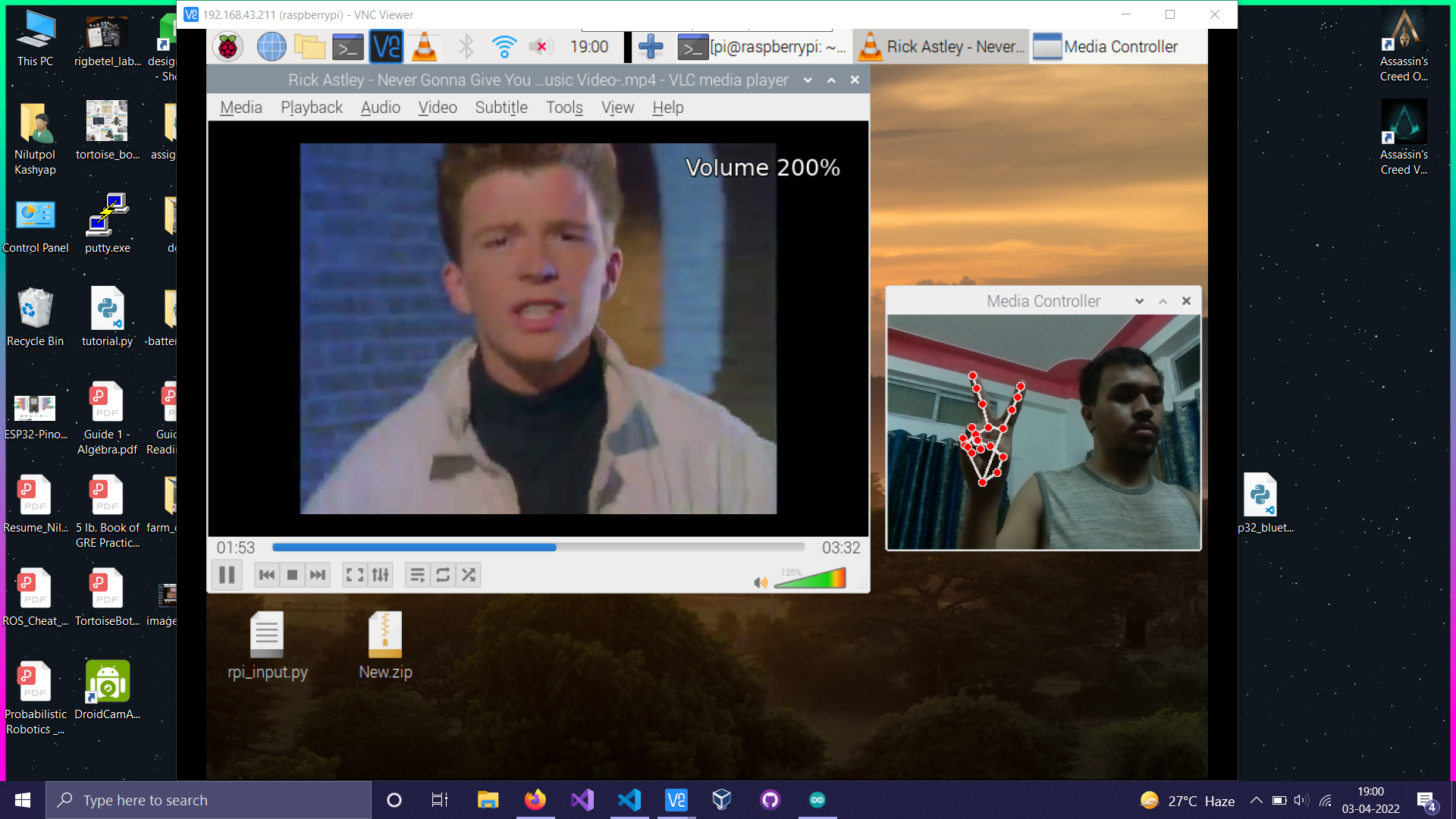Adjust the VLC volume slider
1456x819 pixels.
[809, 580]
